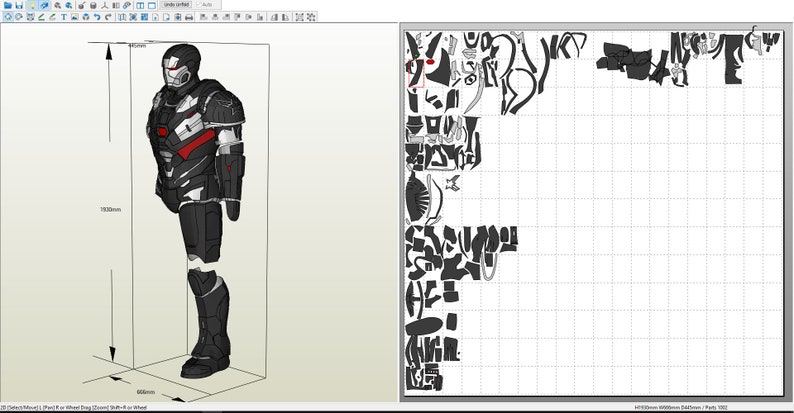Click the 1930mm height dimension label
Screen dimensions: 794x413
(110, 209)
